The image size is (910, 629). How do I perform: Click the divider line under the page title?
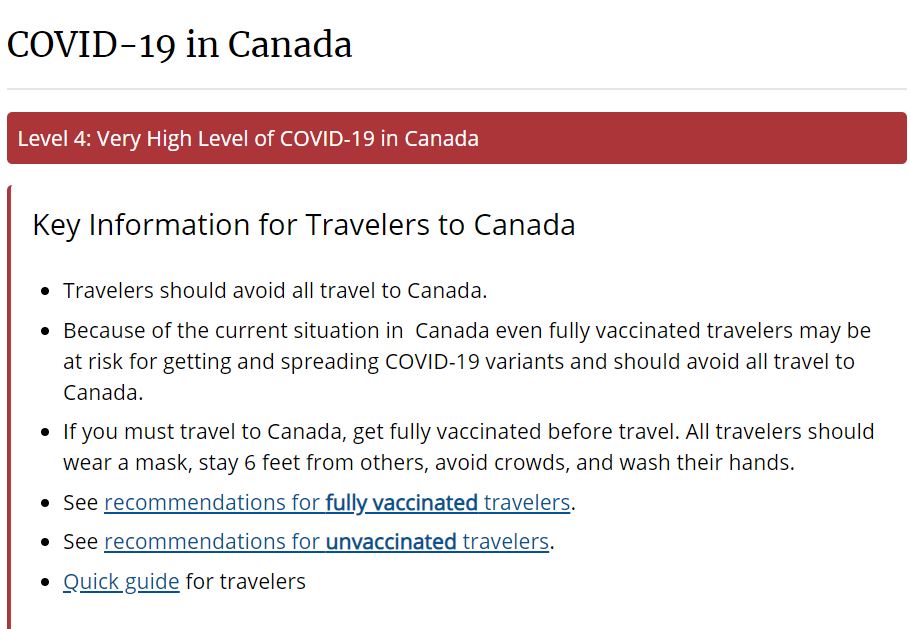point(456,89)
